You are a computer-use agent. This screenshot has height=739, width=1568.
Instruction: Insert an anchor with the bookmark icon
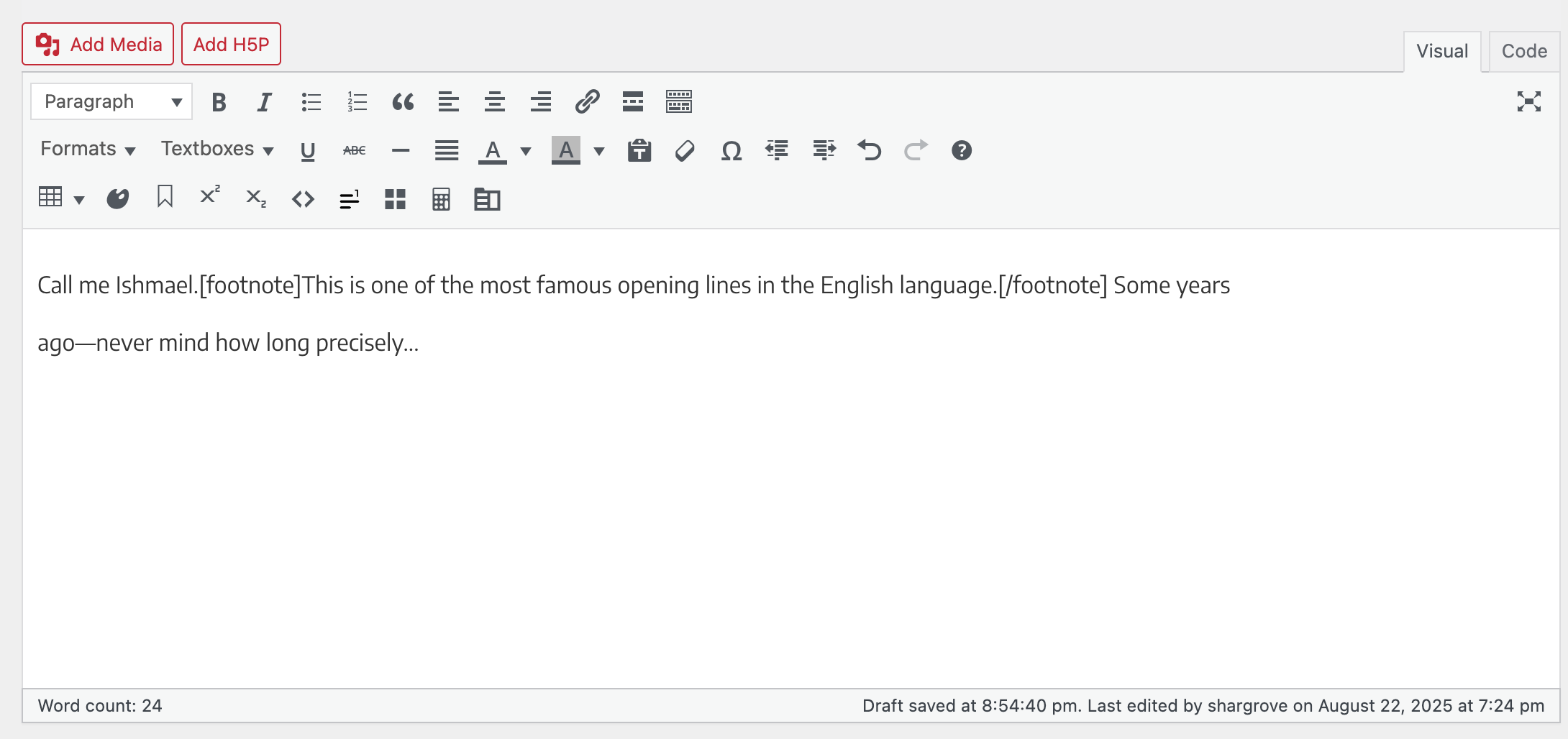(165, 197)
